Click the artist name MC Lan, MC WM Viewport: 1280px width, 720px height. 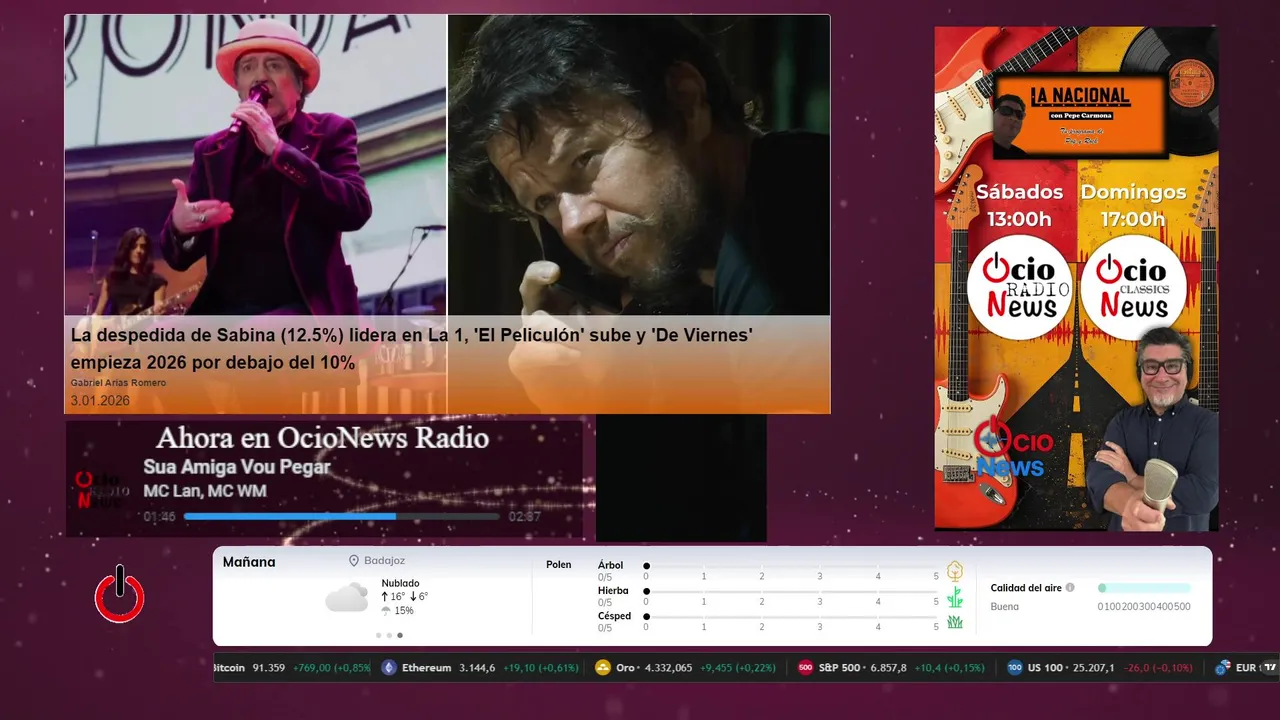coord(205,491)
